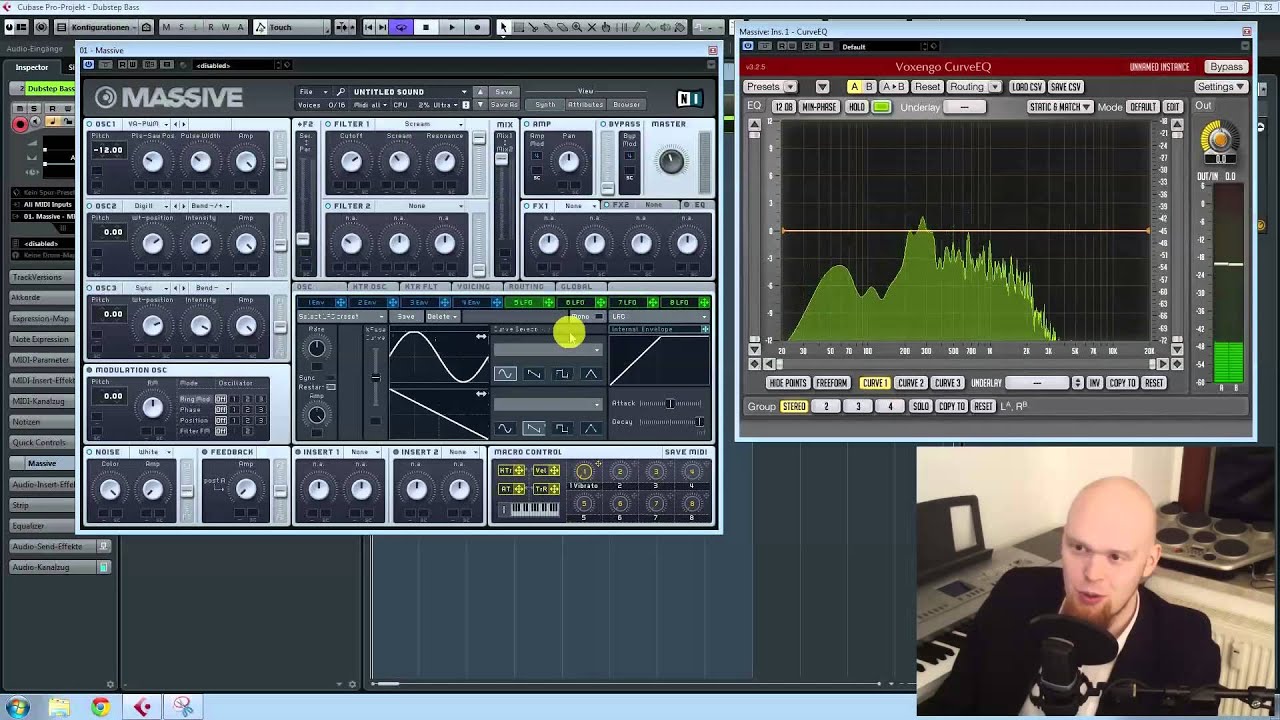This screenshot has height=720, width=1280.
Task: Toggle FILTER 1 on/off indicator
Action: coord(328,124)
